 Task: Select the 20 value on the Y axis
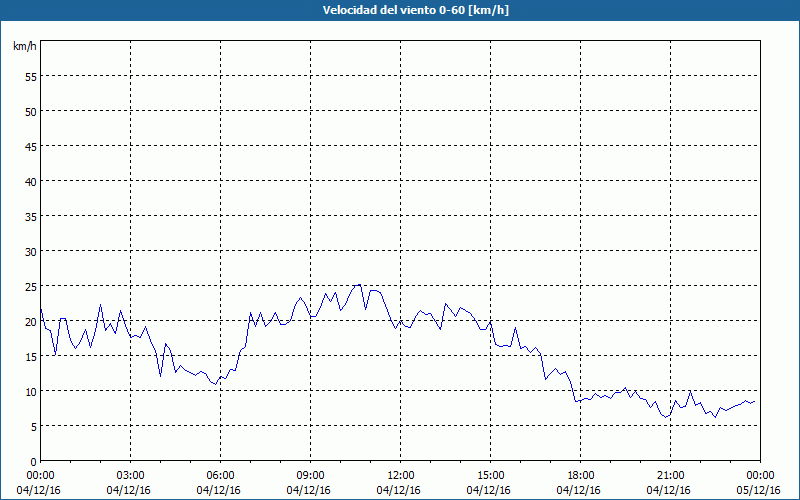pos(31,322)
